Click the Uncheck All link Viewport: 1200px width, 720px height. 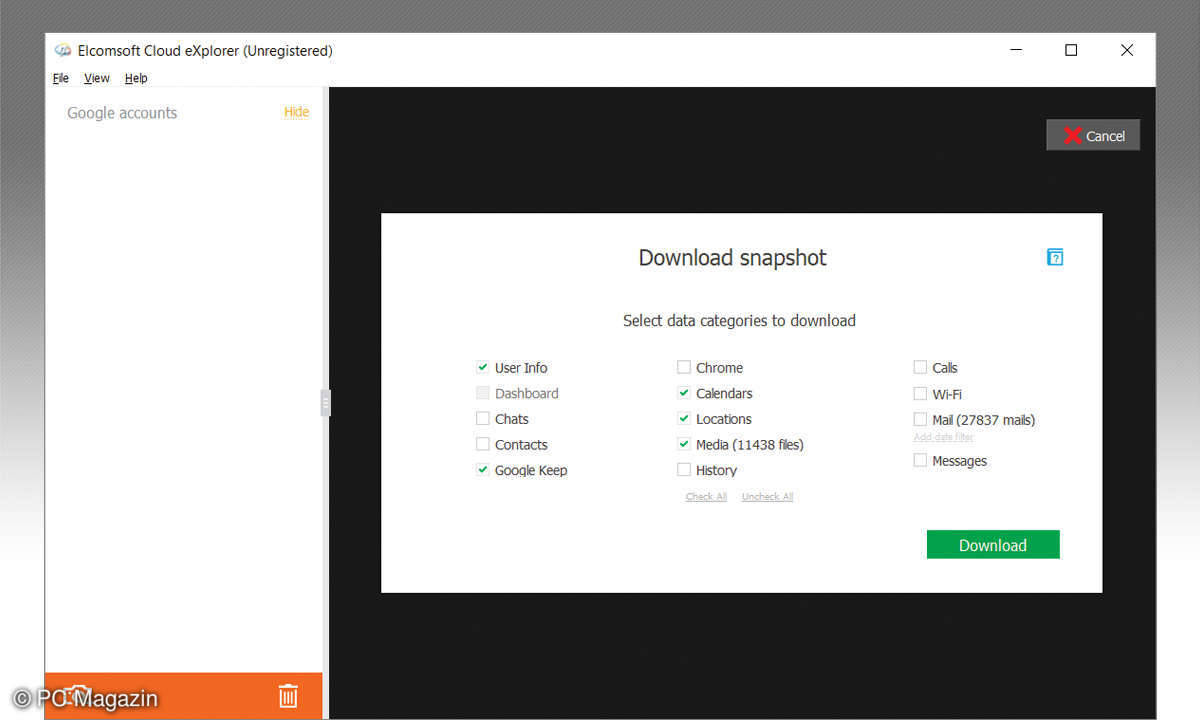767,497
